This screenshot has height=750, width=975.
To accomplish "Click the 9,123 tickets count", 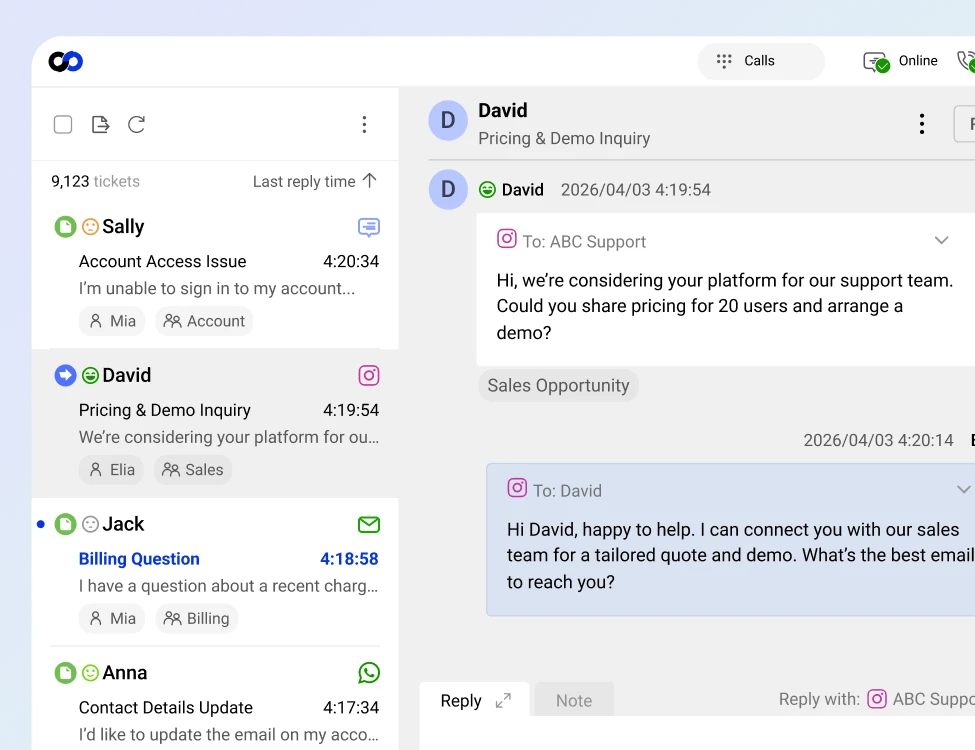I will pyautogui.click(x=96, y=181).
